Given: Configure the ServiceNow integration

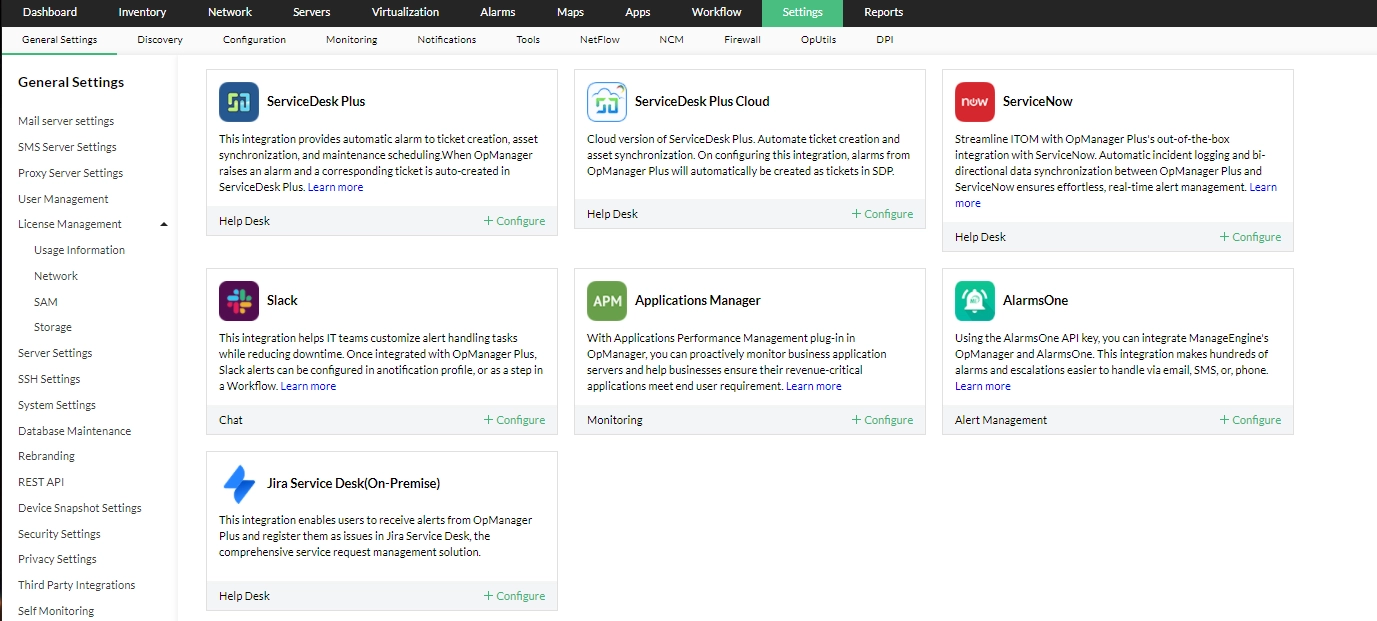Looking at the screenshot, I should (1251, 237).
